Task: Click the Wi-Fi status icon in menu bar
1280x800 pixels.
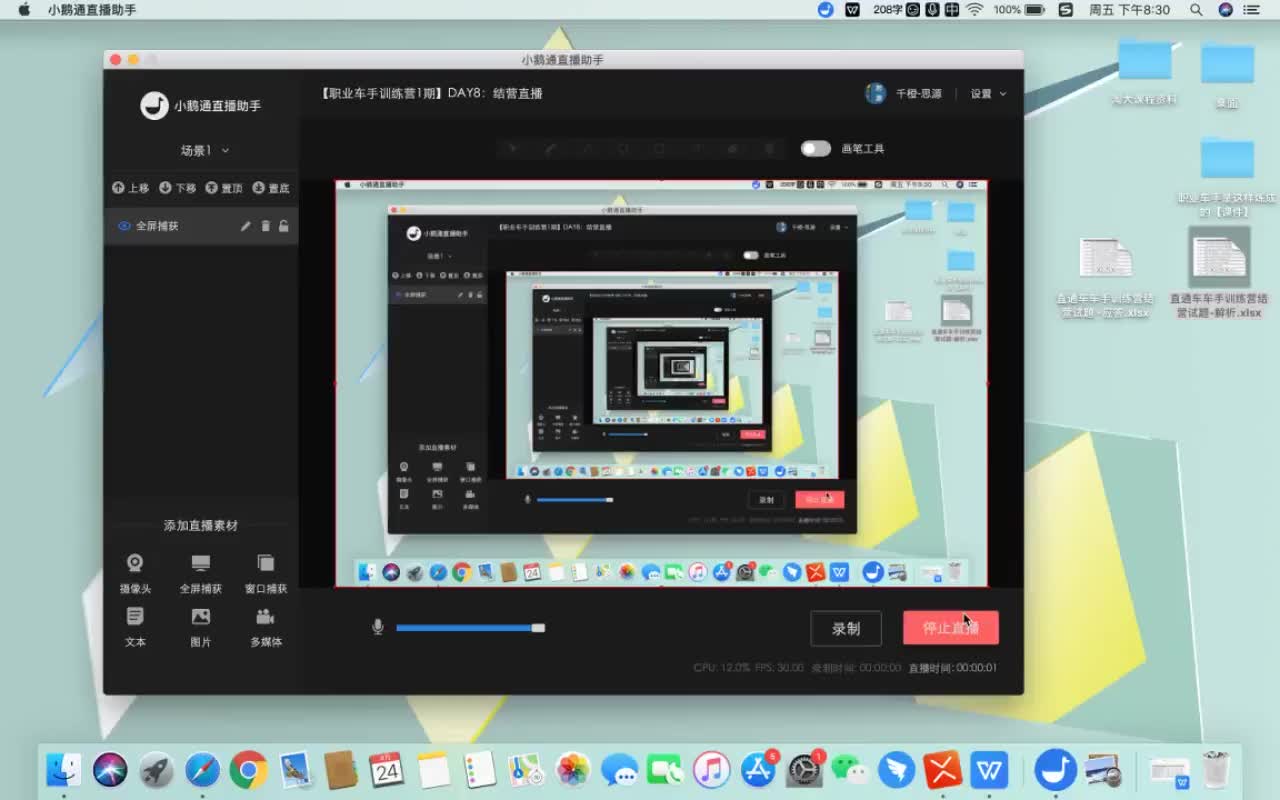Action: point(974,10)
